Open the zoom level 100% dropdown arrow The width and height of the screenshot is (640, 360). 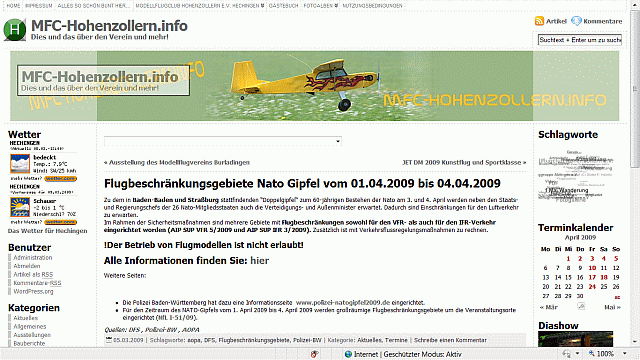click(x=624, y=354)
